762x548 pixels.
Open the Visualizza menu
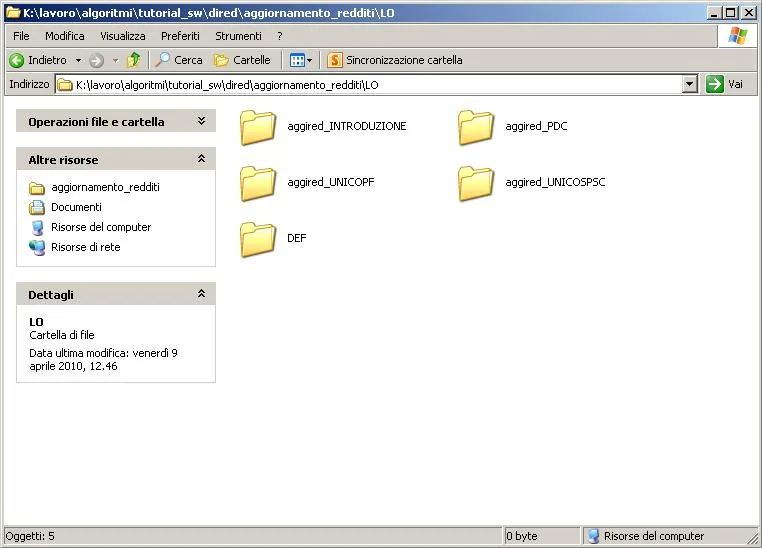122,36
